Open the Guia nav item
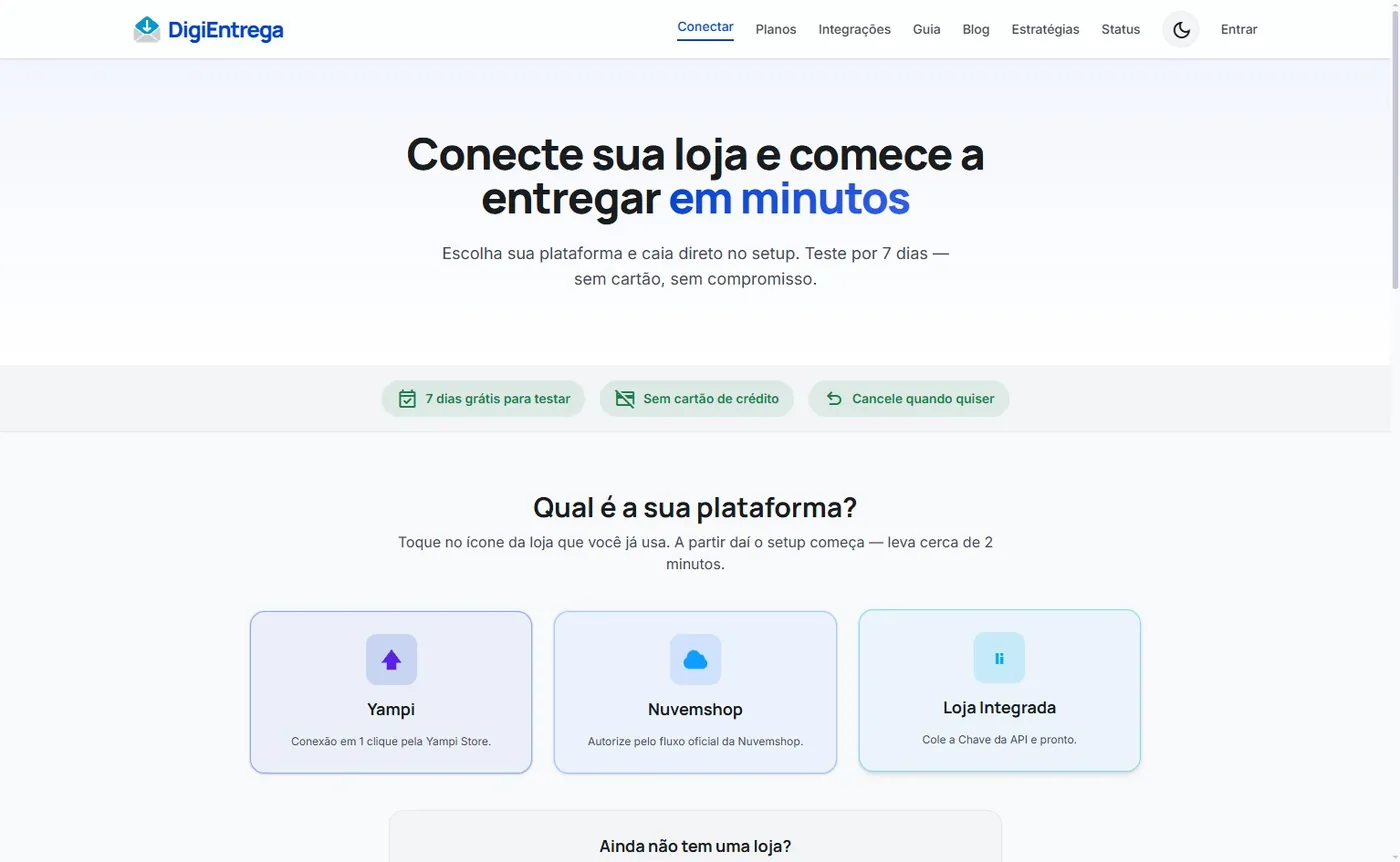 (926, 29)
